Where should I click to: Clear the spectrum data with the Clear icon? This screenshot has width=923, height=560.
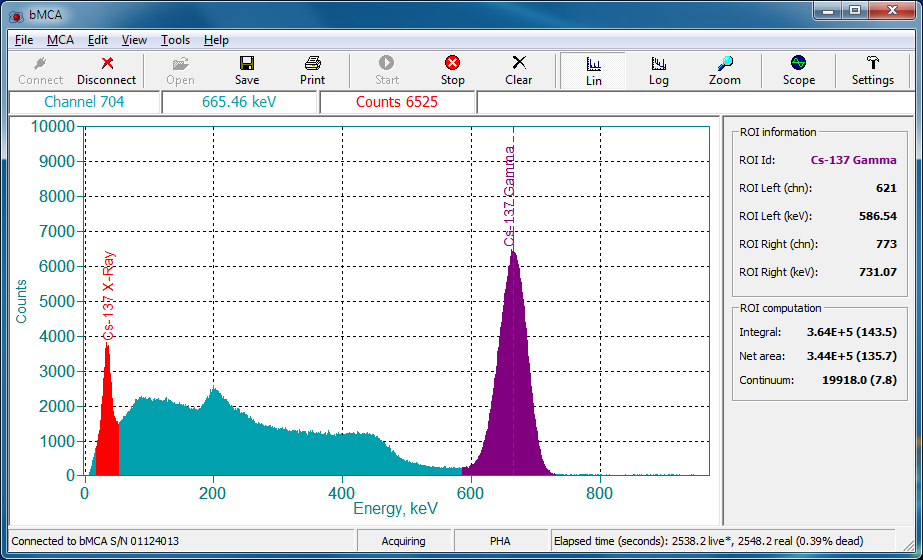tap(518, 70)
